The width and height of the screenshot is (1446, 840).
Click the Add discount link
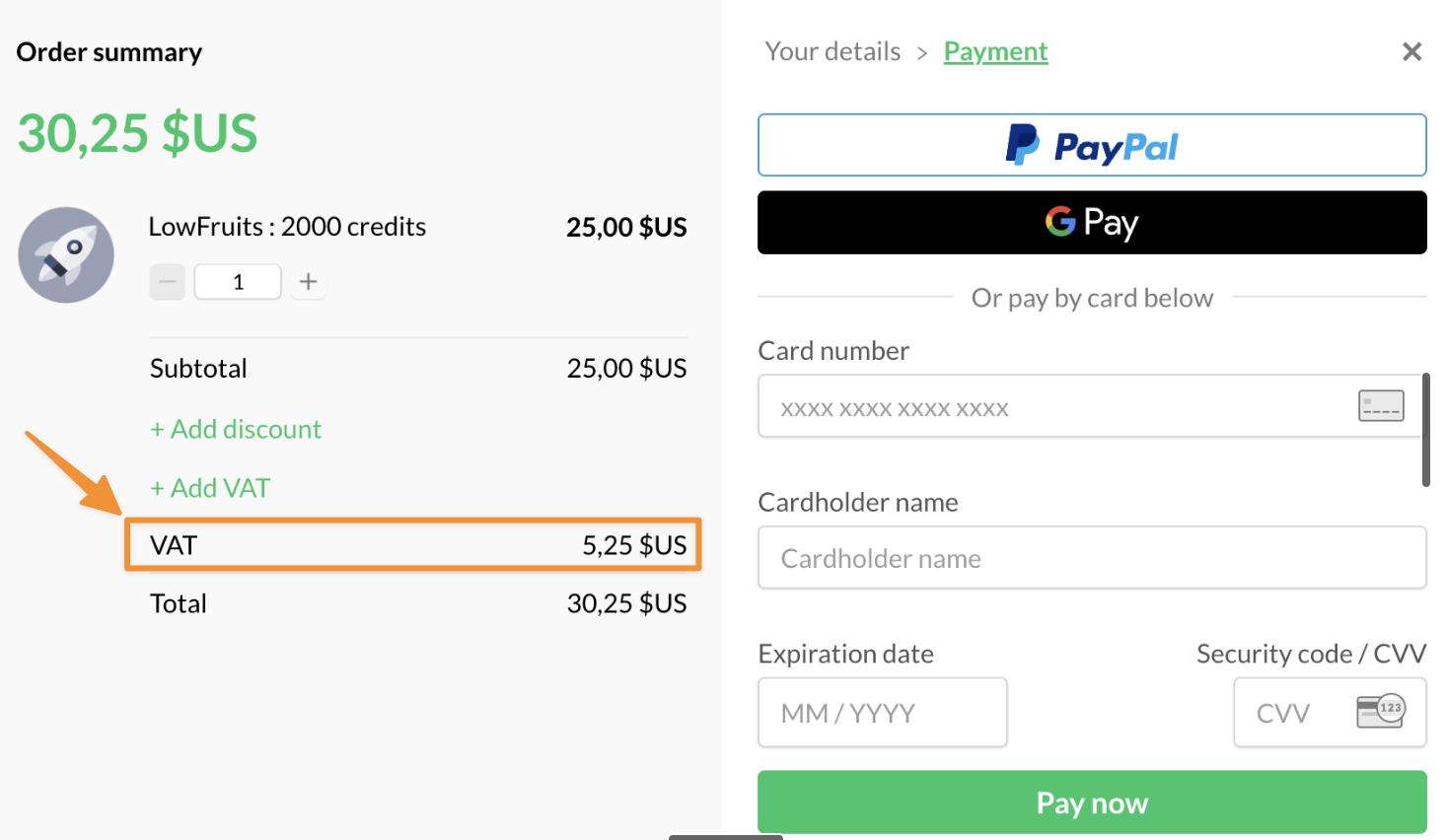click(x=236, y=429)
